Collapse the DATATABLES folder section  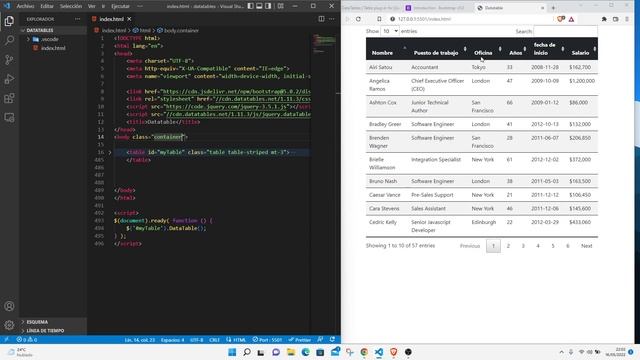(53, 30)
